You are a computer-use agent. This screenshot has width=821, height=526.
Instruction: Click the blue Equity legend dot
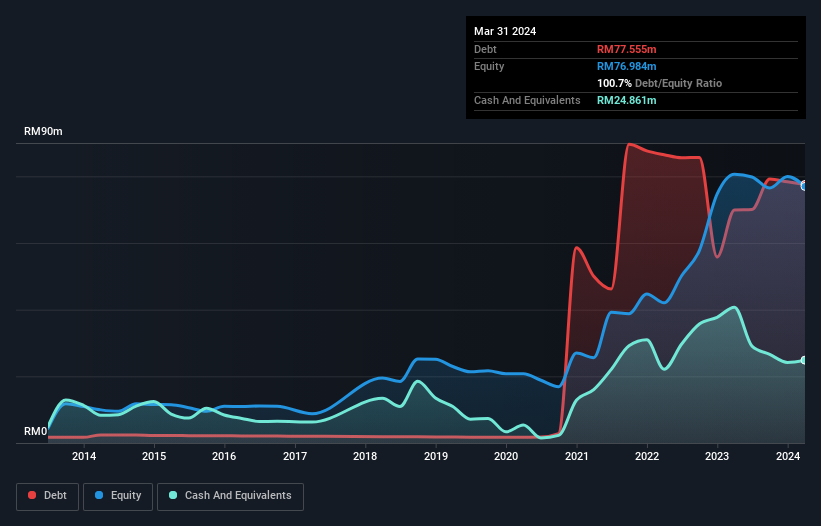coord(99,495)
